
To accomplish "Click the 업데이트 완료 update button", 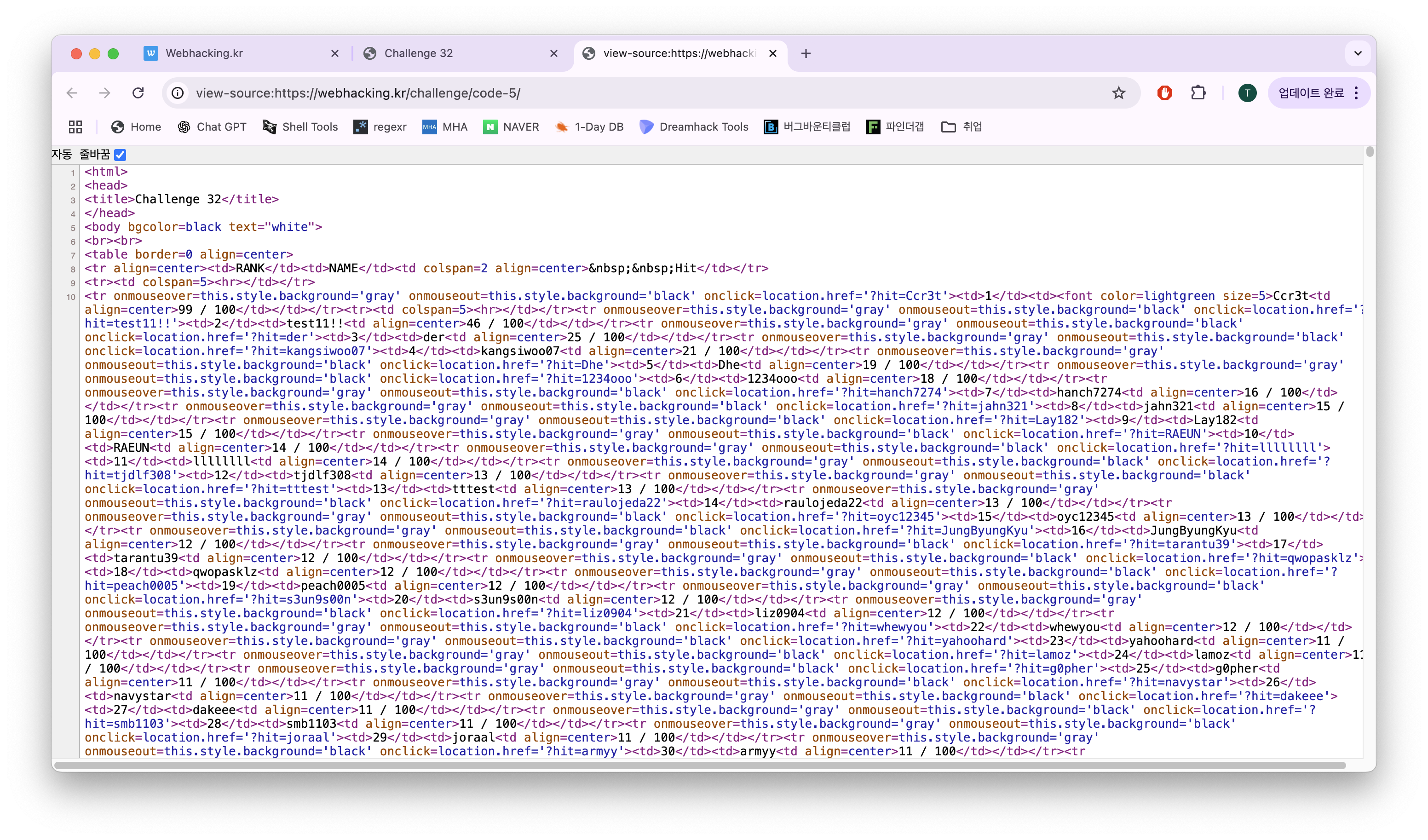I will (x=1311, y=93).
